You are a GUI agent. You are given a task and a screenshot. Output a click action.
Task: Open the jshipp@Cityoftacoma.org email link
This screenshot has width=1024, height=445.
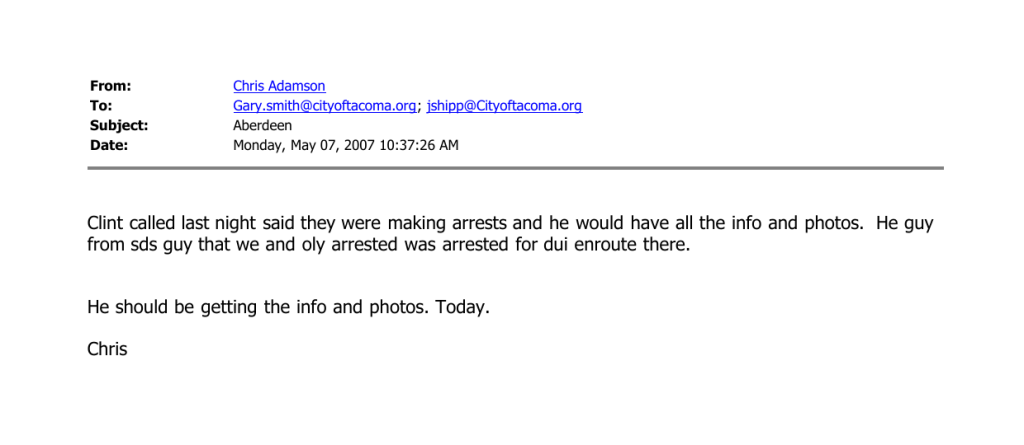(504, 106)
